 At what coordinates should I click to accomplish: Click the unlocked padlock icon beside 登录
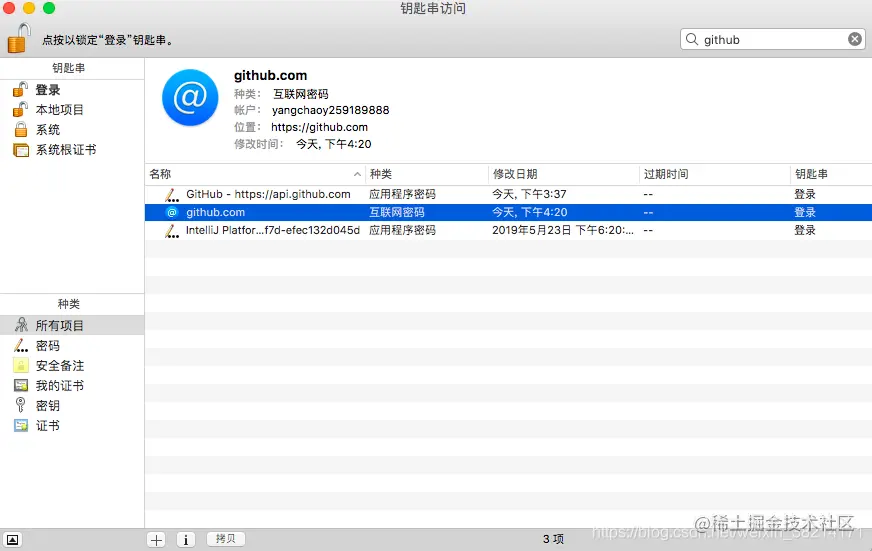pyautogui.click(x=21, y=89)
